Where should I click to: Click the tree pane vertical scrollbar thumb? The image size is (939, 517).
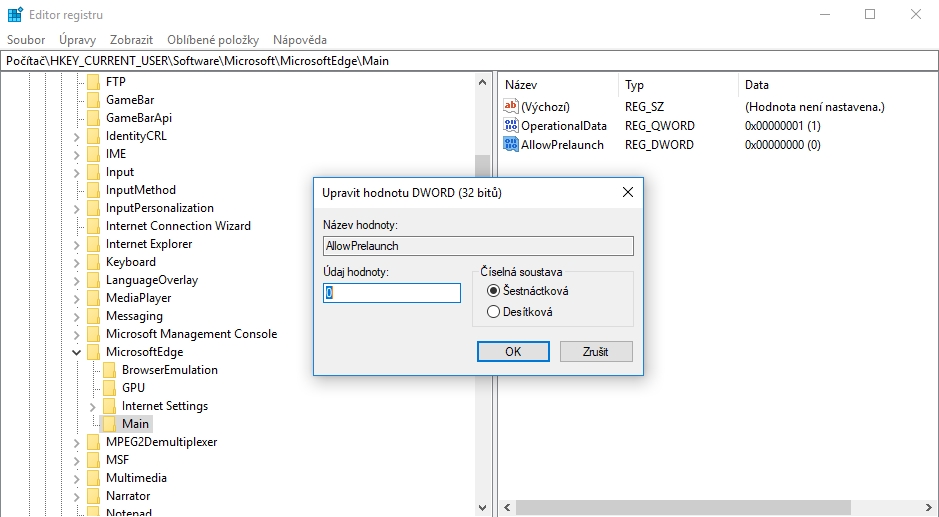[x=483, y=166]
